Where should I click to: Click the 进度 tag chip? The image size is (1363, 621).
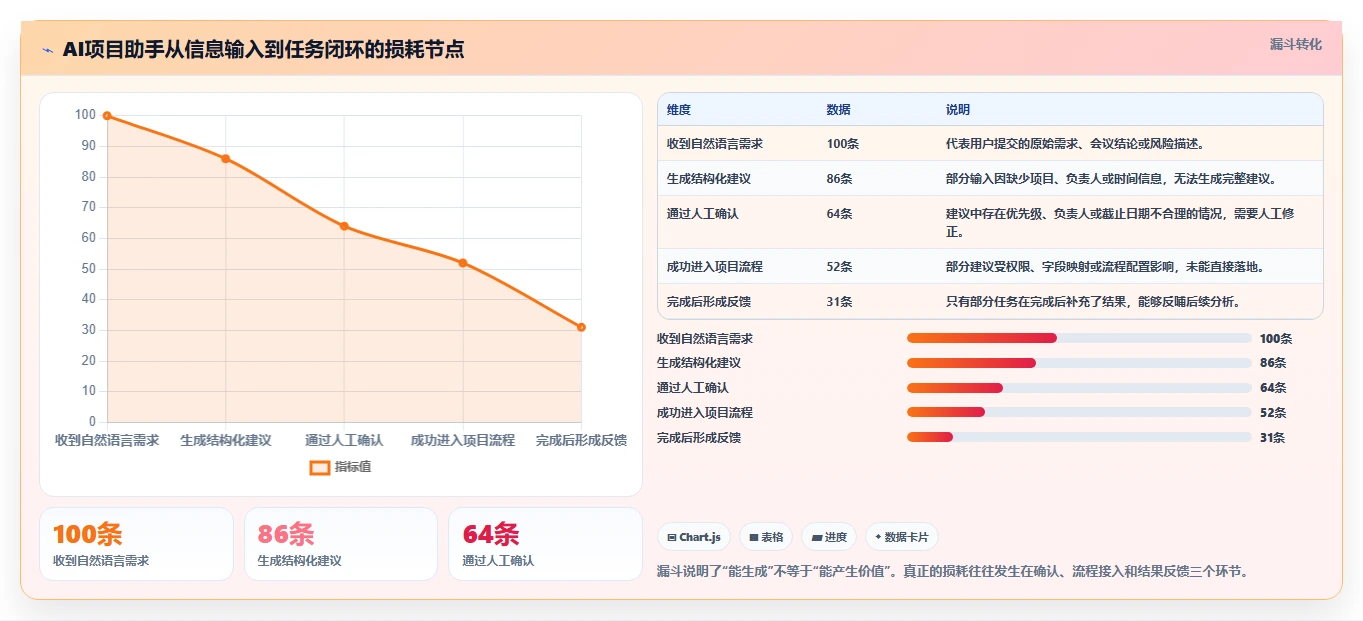(829, 537)
